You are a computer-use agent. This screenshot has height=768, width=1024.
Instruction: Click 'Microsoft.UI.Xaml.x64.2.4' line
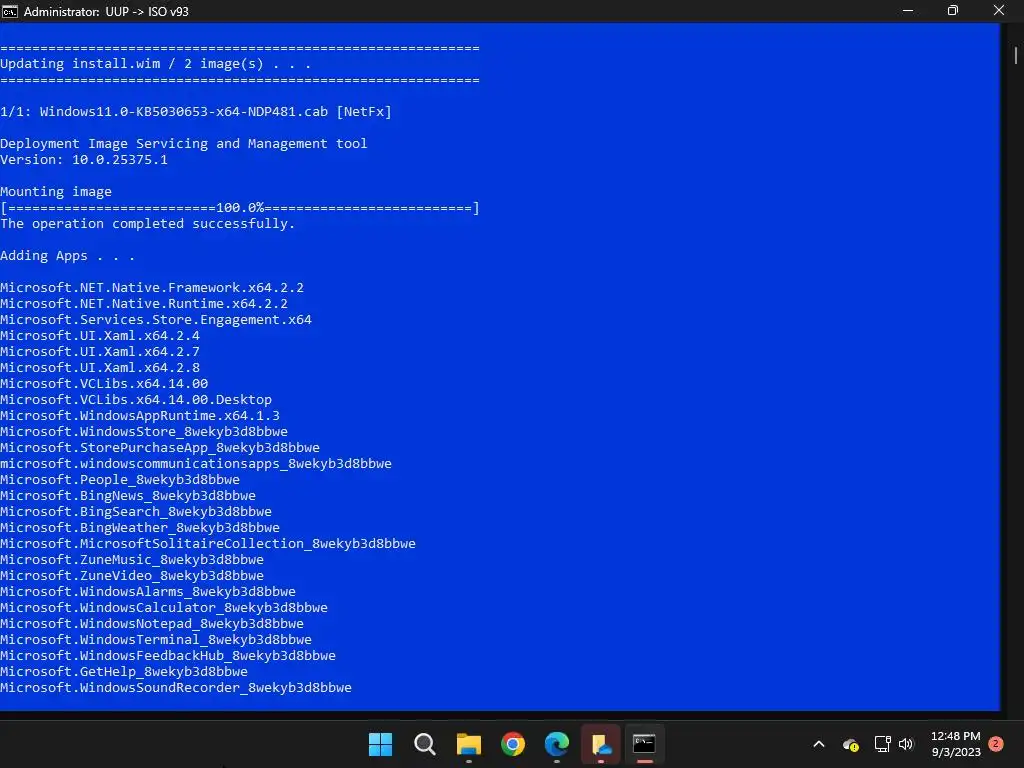click(x=100, y=336)
